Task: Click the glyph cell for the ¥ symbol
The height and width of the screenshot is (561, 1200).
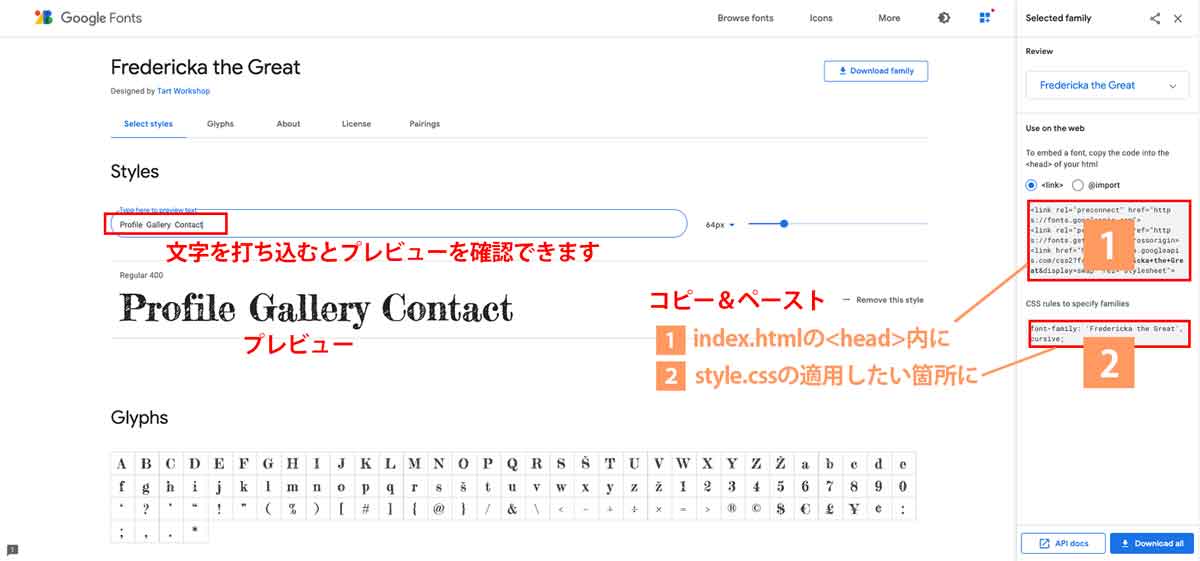Action: coord(854,510)
